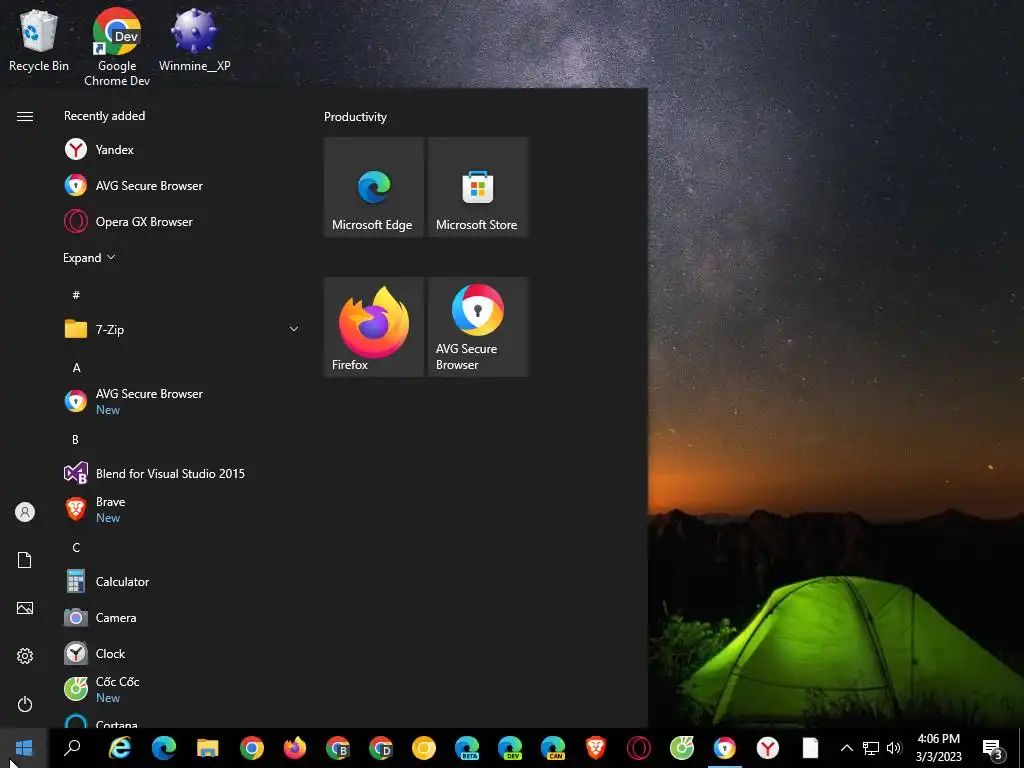Image resolution: width=1024 pixels, height=768 pixels.
Task: Click the Productivity group title
Action: click(x=355, y=117)
